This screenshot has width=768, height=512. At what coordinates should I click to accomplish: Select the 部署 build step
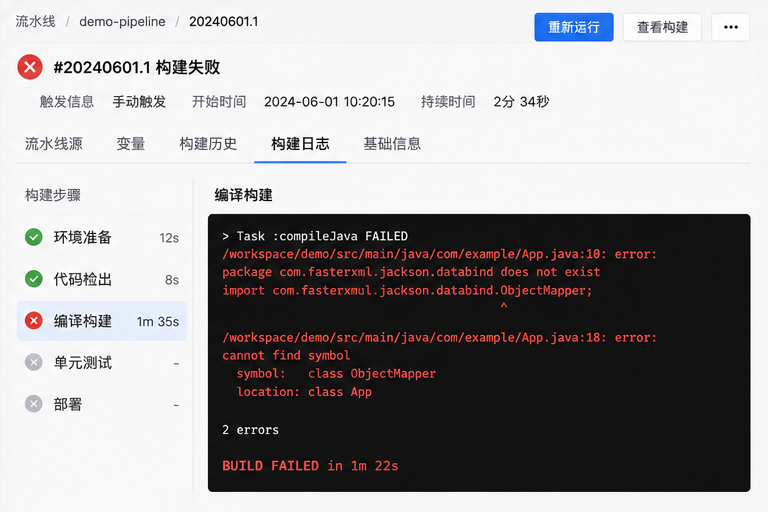point(102,405)
